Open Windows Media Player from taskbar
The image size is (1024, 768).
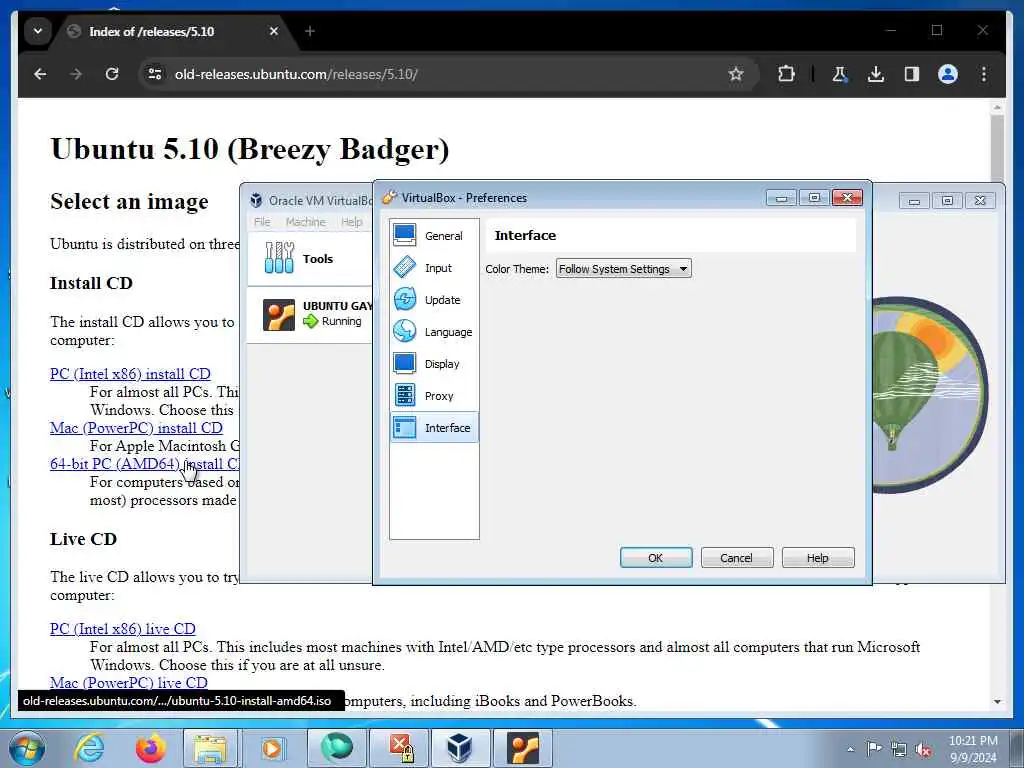(x=272, y=748)
